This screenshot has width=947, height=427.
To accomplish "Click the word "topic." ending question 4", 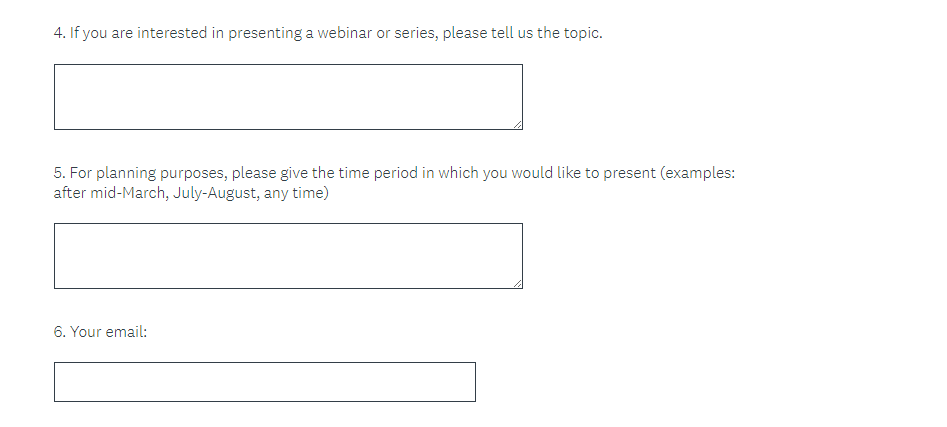I will (x=582, y=33).
